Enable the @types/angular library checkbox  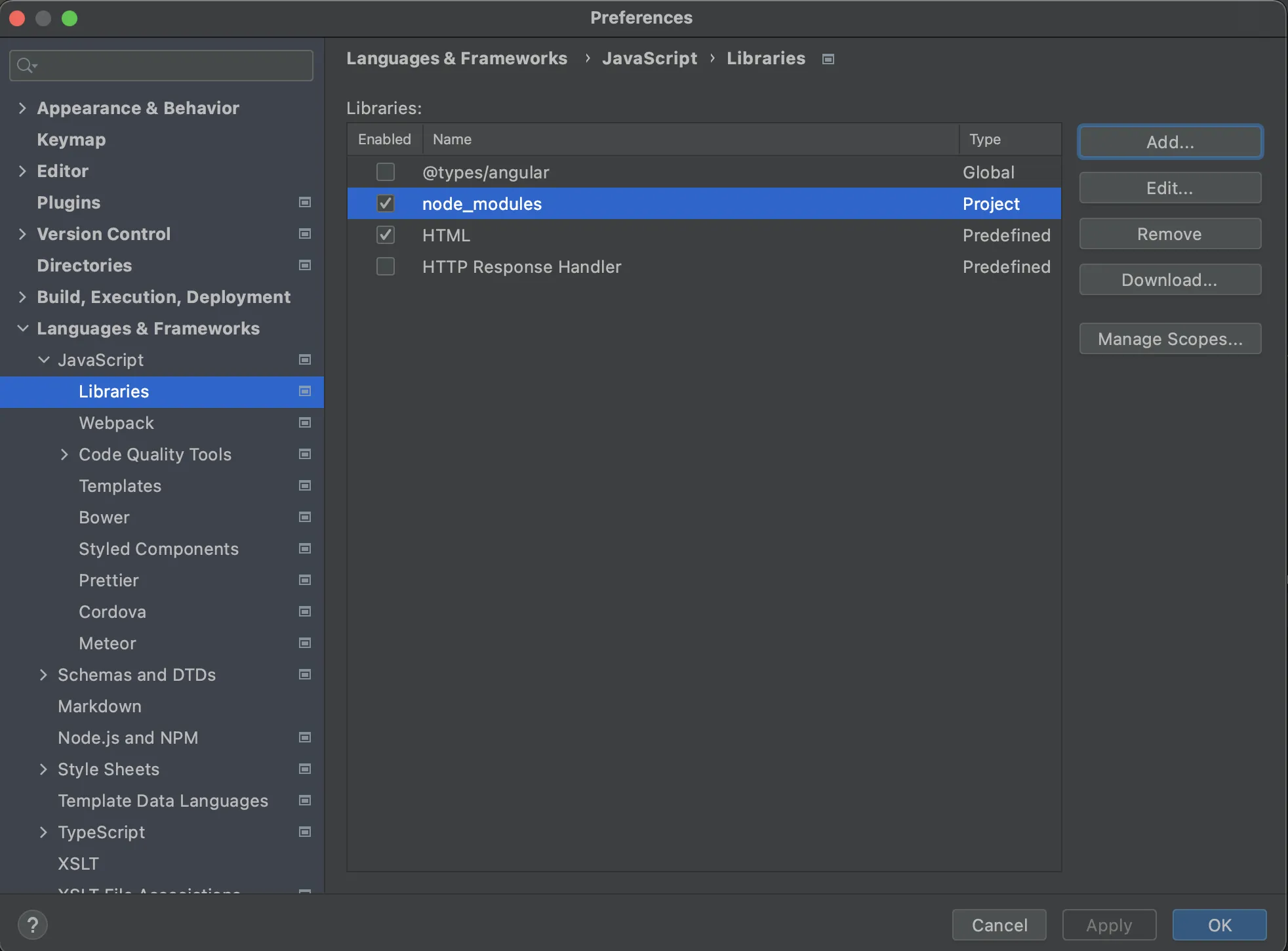click(x=386, y=172)
